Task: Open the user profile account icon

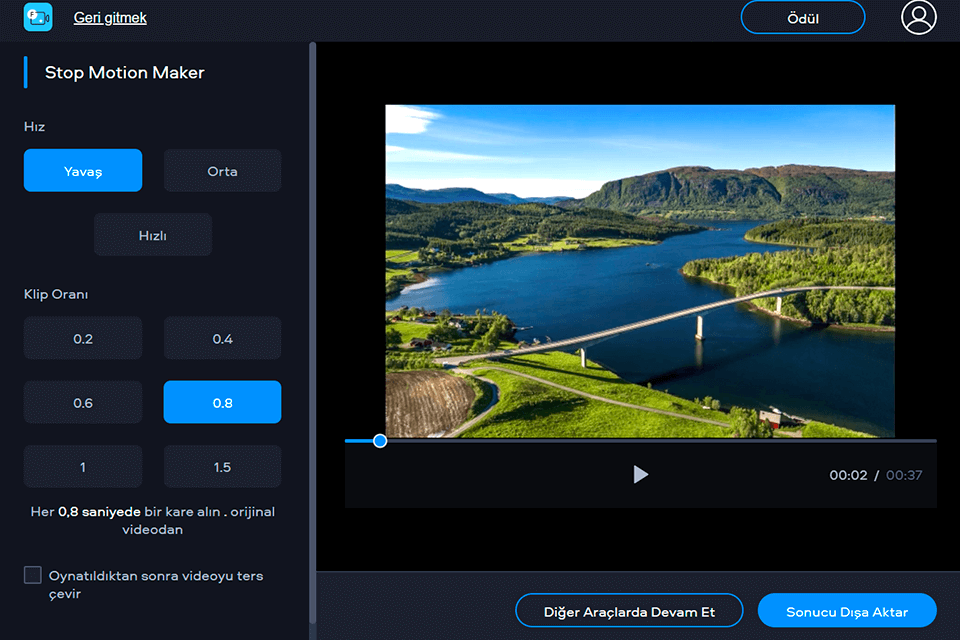Action: pos(918,17)
